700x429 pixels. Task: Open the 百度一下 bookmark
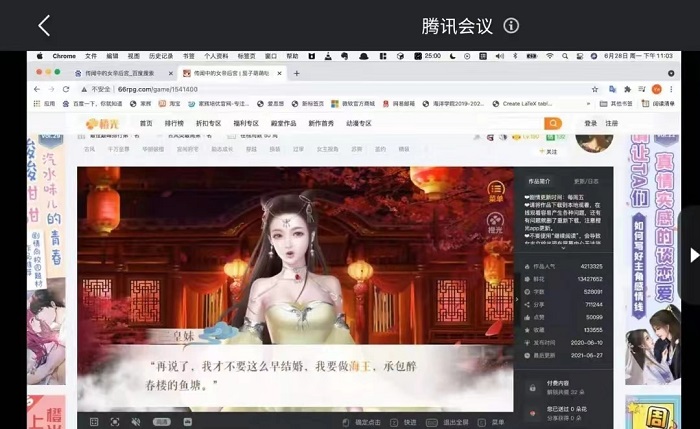pos(92,104)
